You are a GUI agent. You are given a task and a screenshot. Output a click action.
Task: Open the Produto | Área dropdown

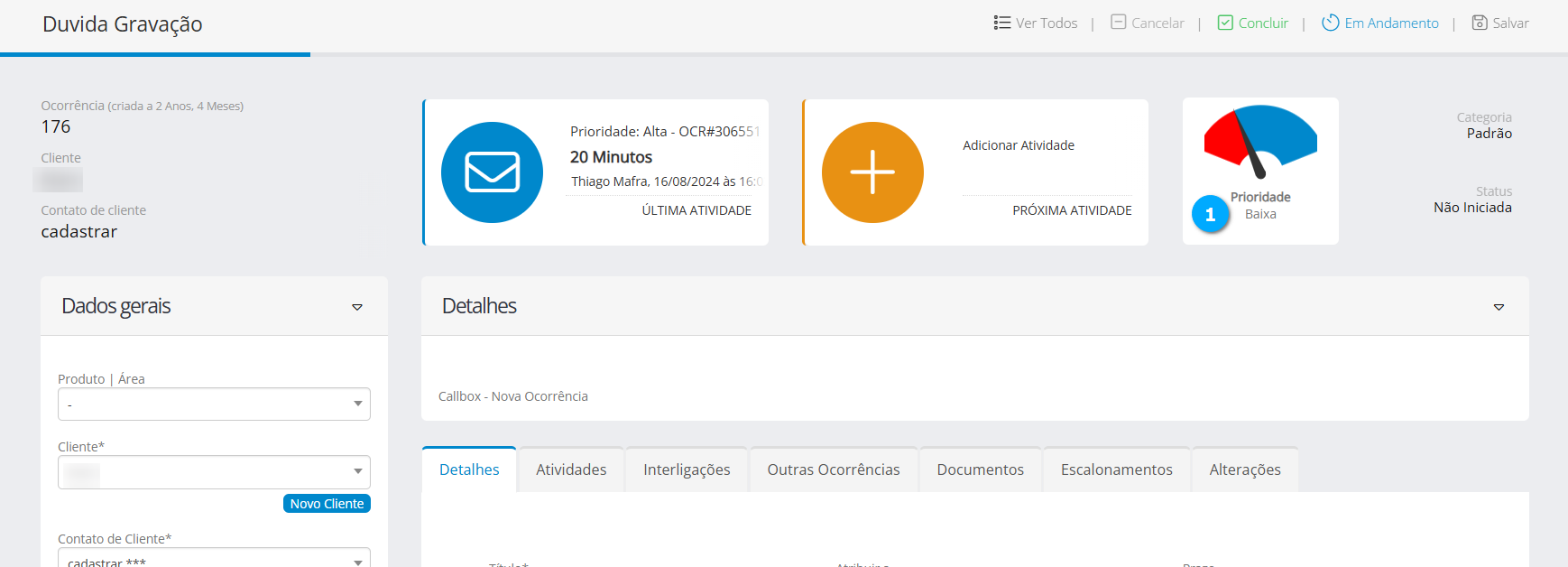coord(214,404)
